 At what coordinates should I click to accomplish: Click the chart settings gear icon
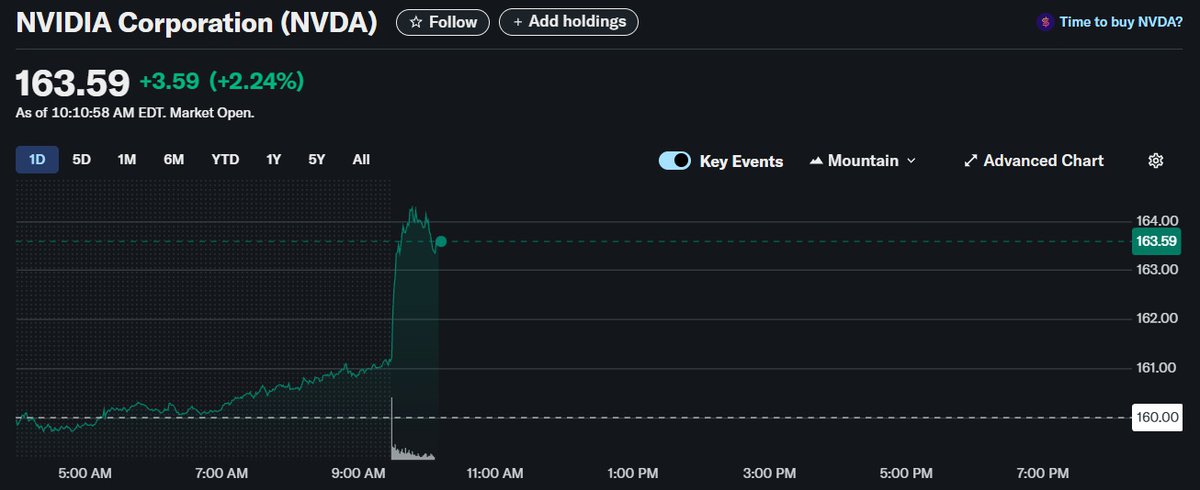pos(1156,161)
